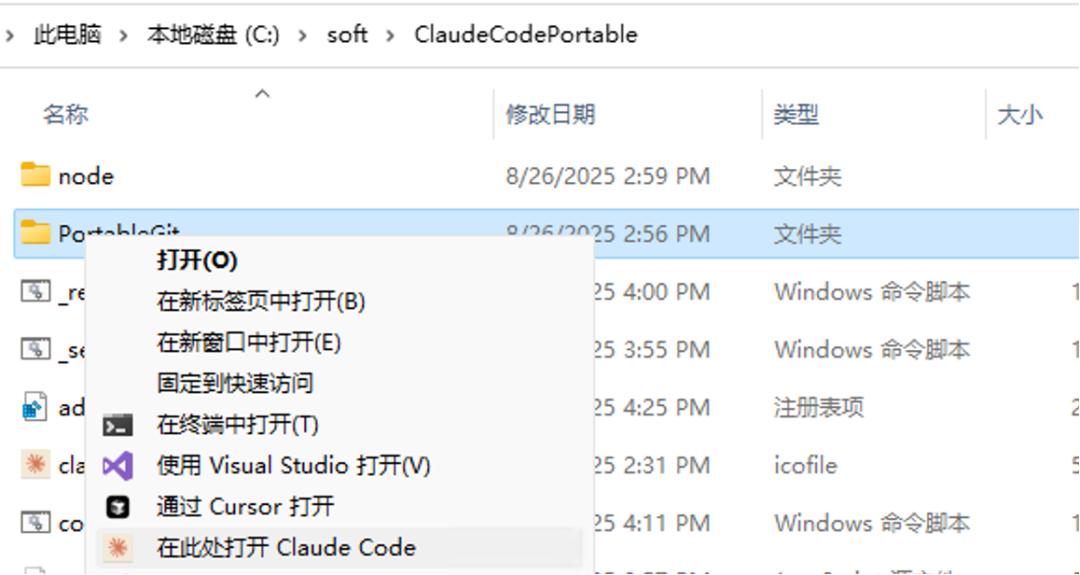Choose 在此处打开 Claude Code entry
Image resolution: width=1080 pixels, height=575 pixels.
pyautogui.click(x=286, y=548)
